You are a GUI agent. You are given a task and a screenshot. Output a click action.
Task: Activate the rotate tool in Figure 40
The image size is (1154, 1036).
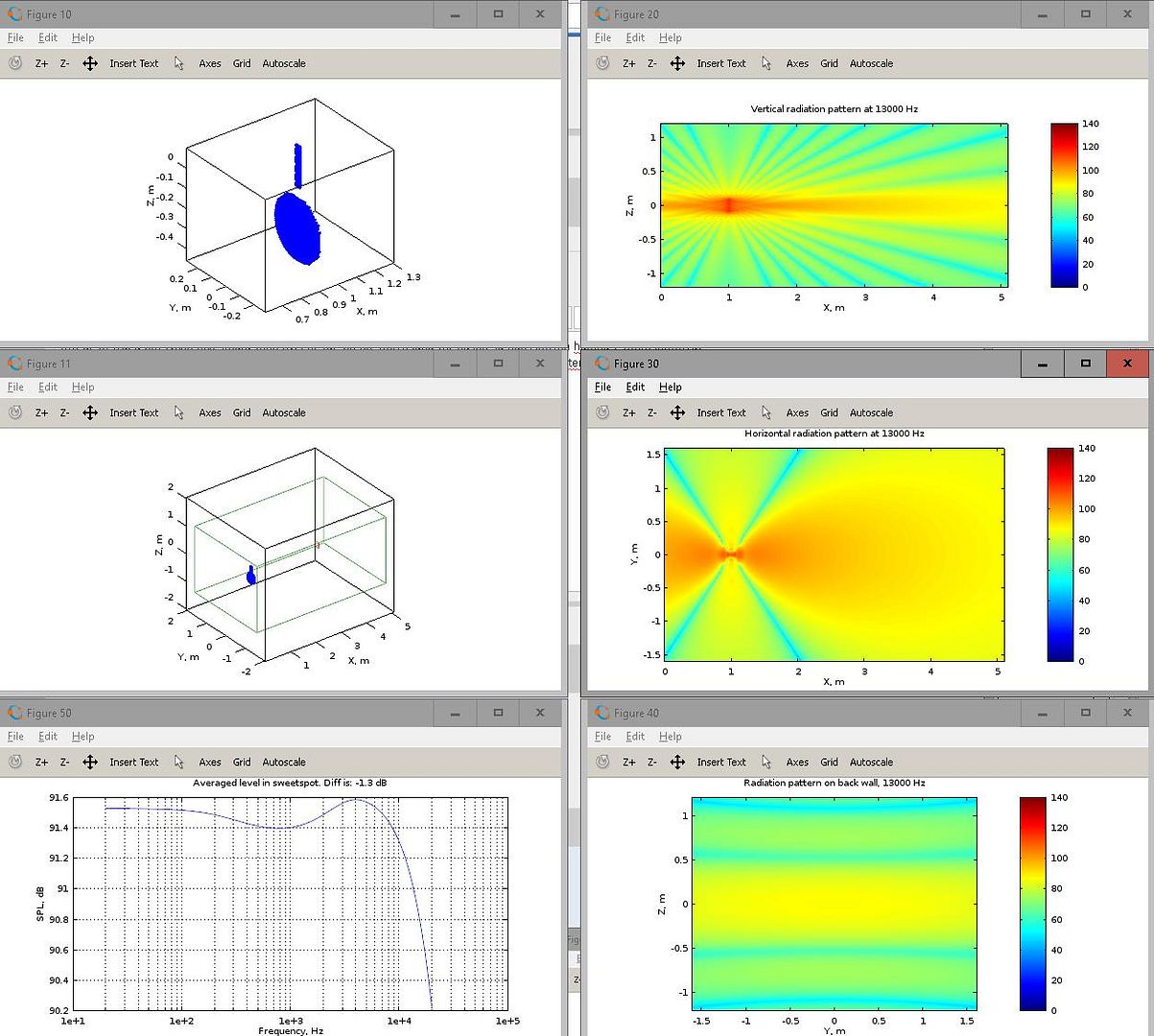602,762
